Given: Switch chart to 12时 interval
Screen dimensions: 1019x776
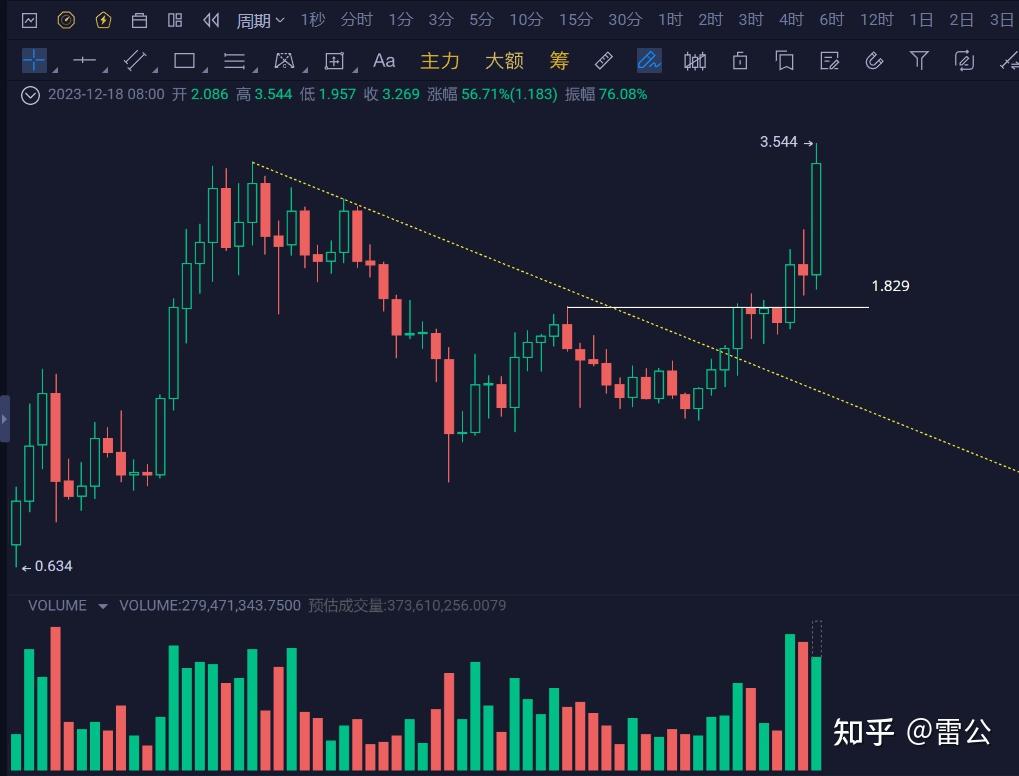Looking at the screenshot, I should tap(877, 20).
